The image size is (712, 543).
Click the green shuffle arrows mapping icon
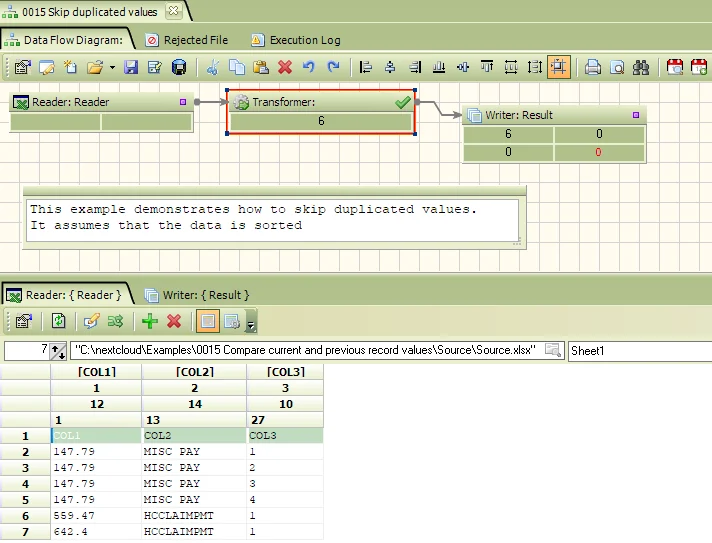[x=115, y=321]
